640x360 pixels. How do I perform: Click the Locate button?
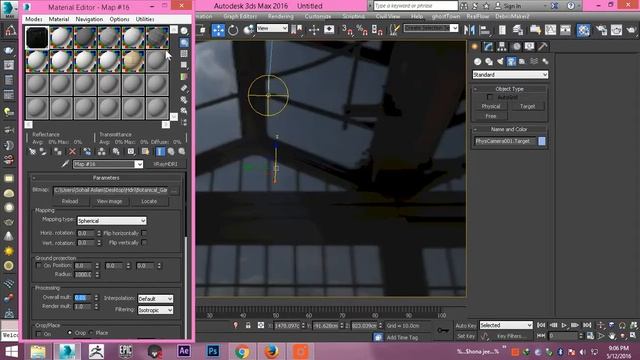point(149,202)
